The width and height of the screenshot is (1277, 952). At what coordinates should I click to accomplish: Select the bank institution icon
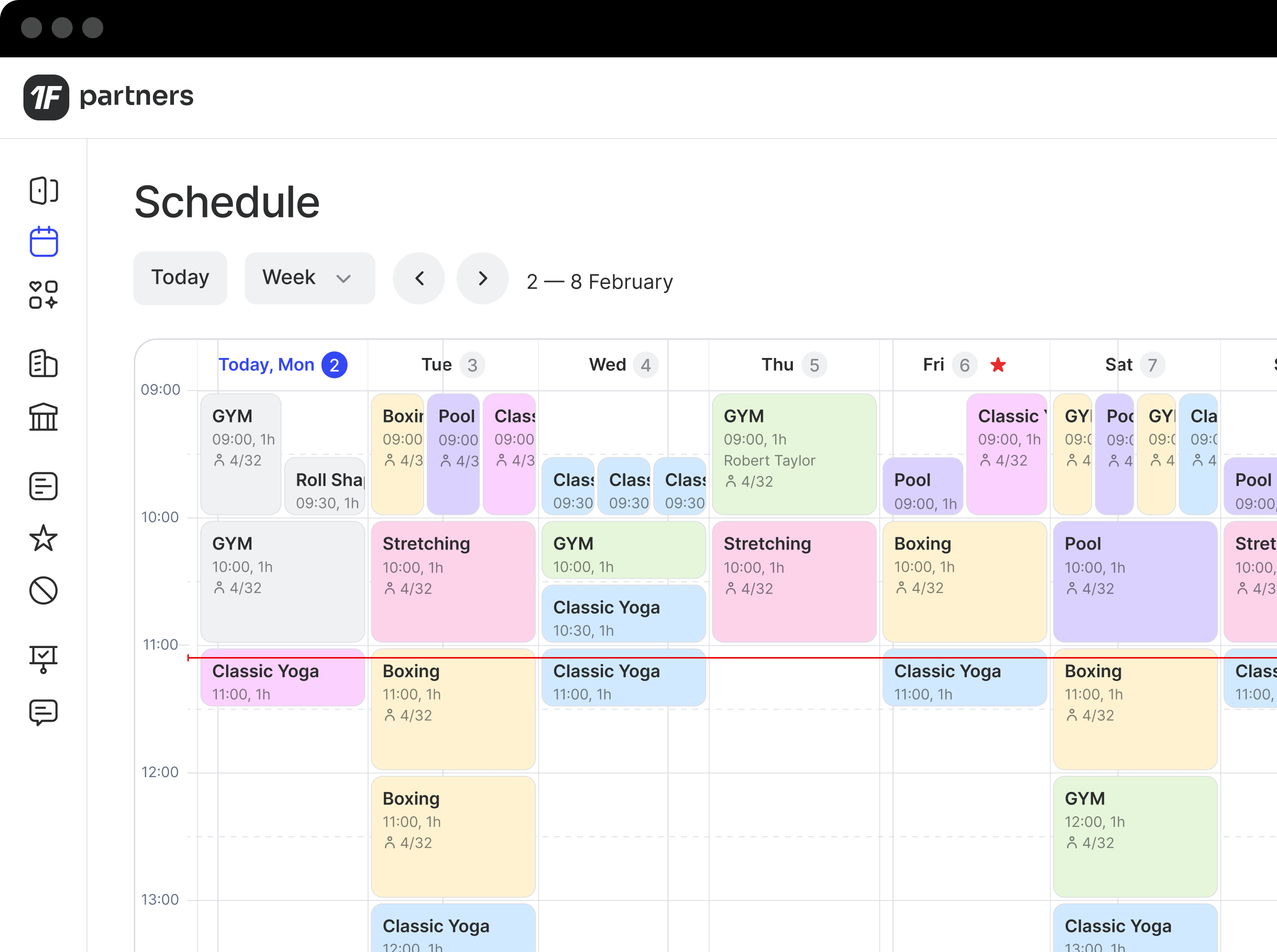tap(43, 417)
